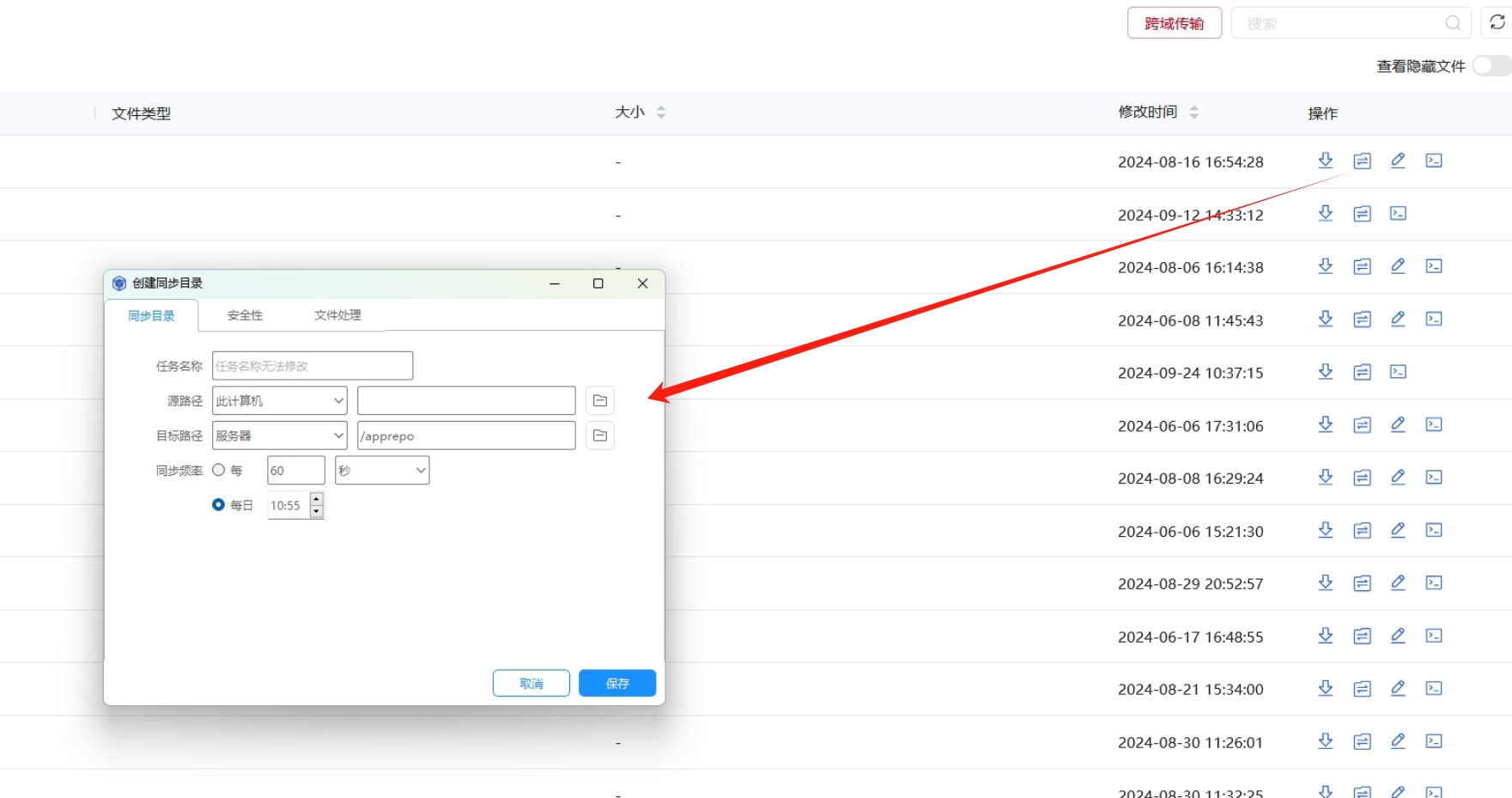Click the edit pencil for the 2024-08-16 16:54:28 row
Viewport: 1512px width, 798px height.
click(x=1398, y=161)
